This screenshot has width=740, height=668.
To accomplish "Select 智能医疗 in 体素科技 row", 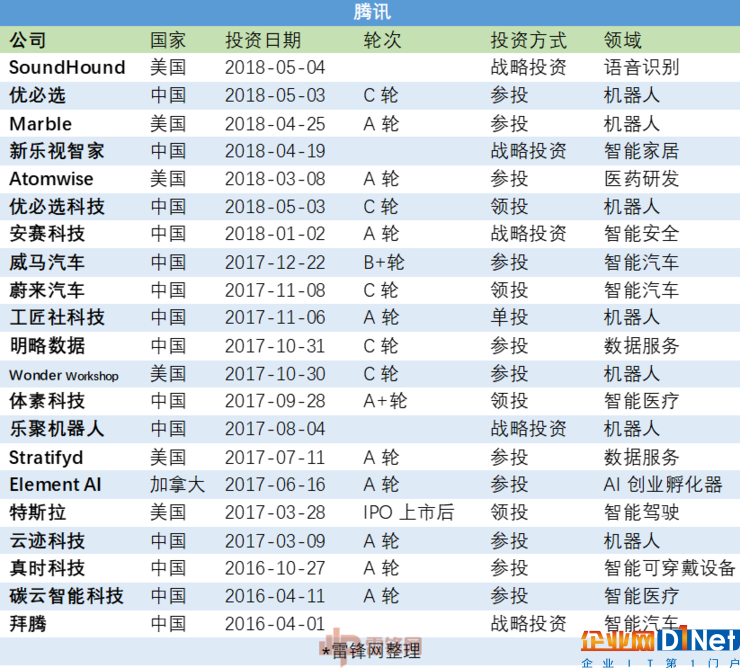I will point(641,401).
